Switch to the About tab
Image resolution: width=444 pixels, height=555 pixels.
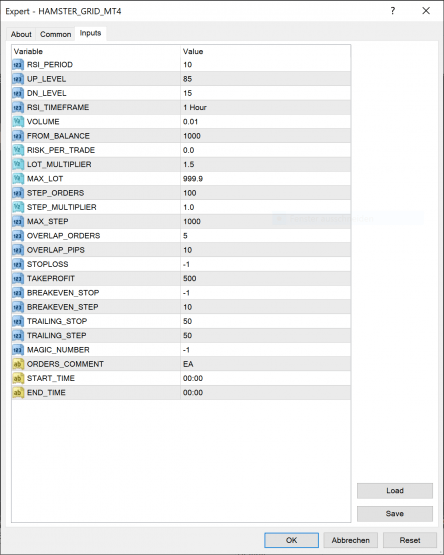tap(21, 34)
